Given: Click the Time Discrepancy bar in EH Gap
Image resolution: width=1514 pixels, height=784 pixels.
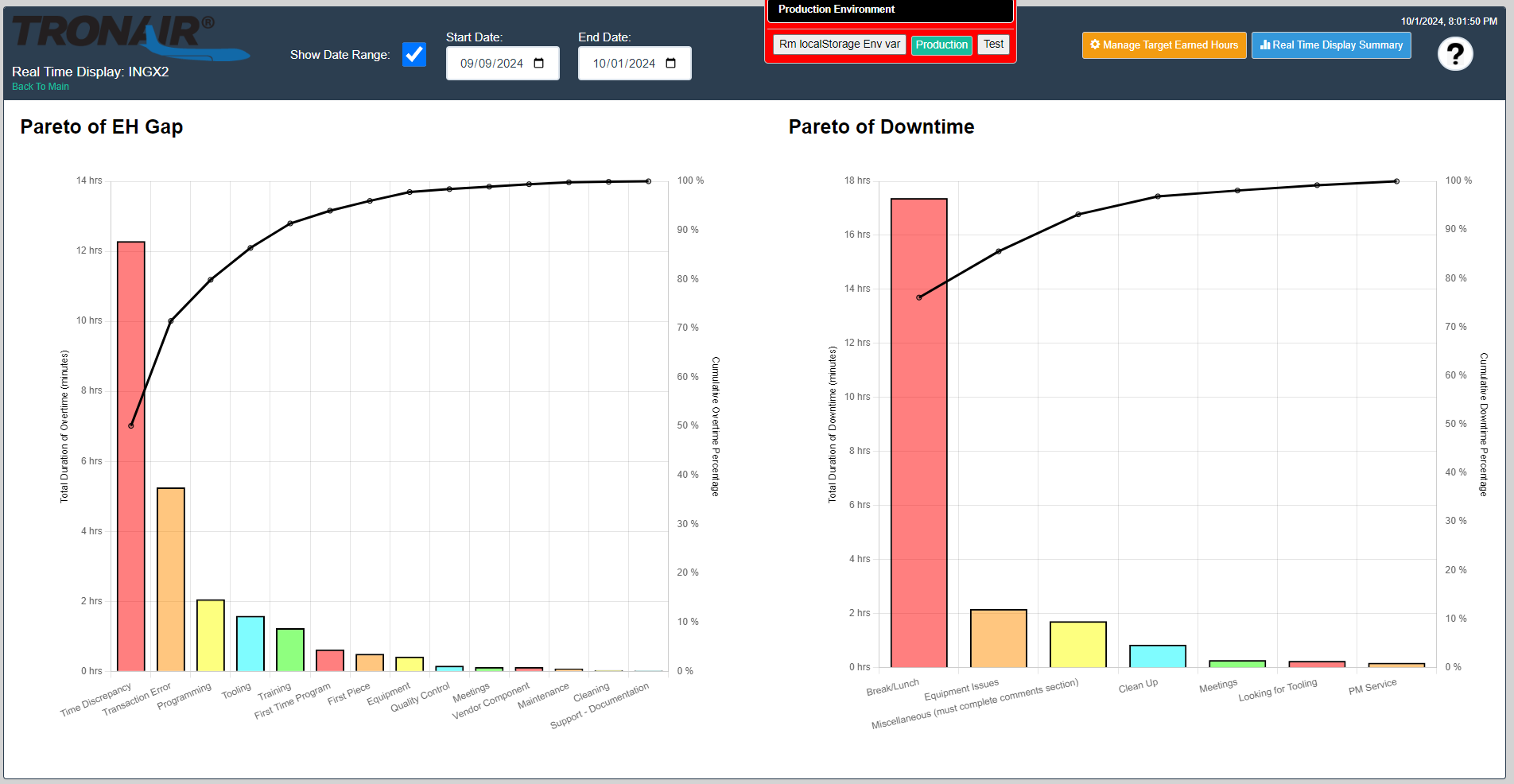Looking at the screenshot, I should 131,456.
